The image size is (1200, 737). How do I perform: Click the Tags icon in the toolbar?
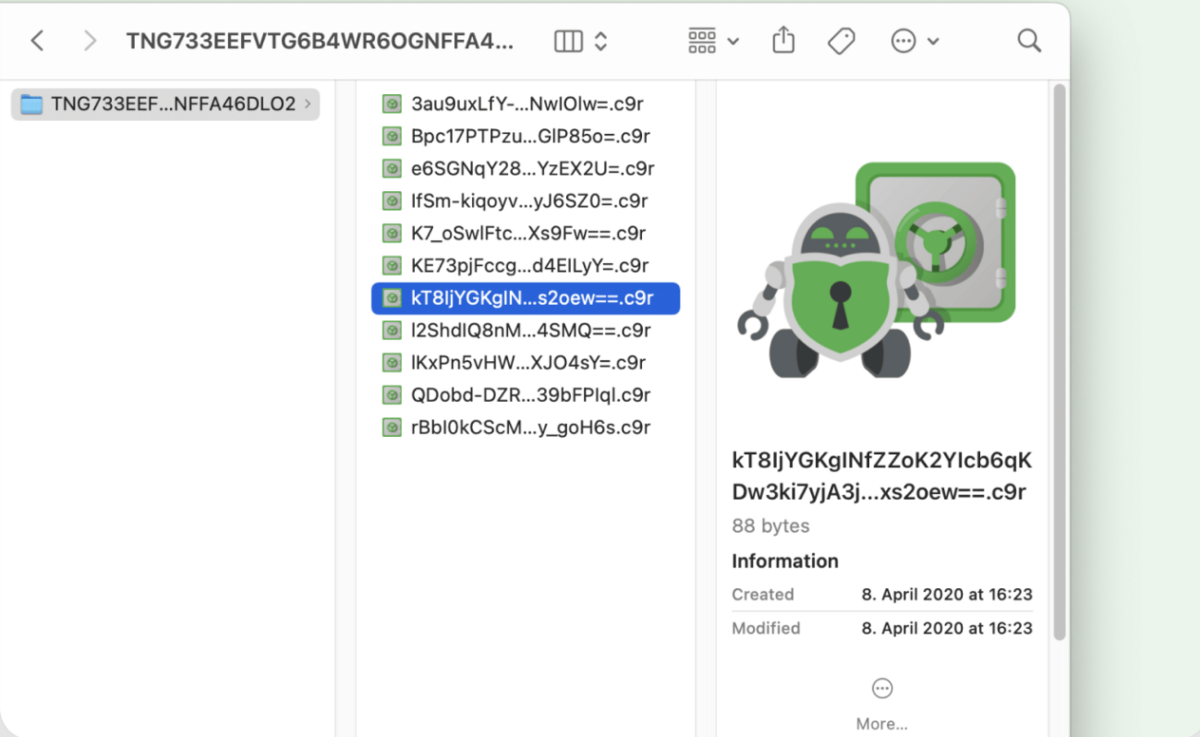841,40
